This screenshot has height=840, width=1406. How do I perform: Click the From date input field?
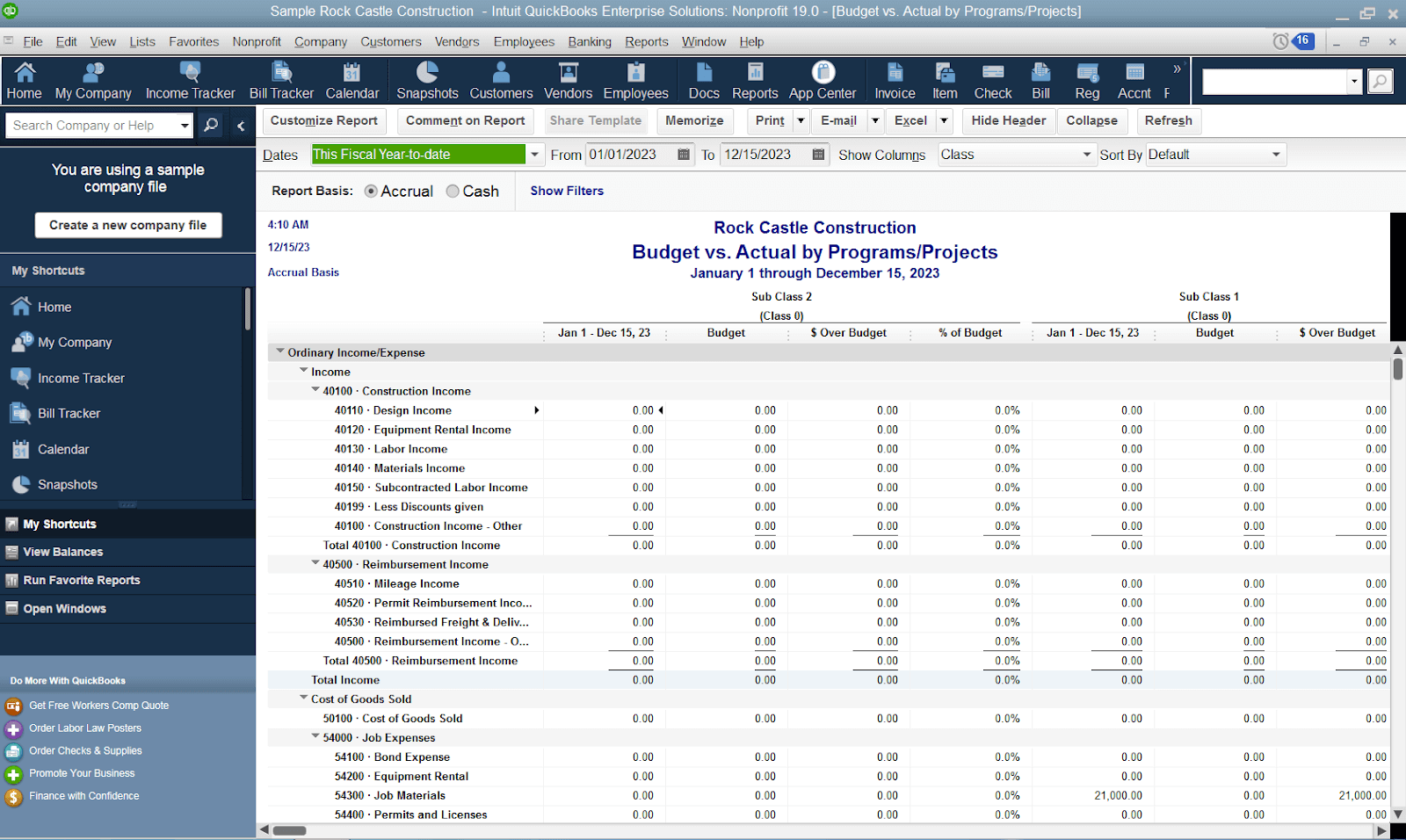tap(631, 155)
